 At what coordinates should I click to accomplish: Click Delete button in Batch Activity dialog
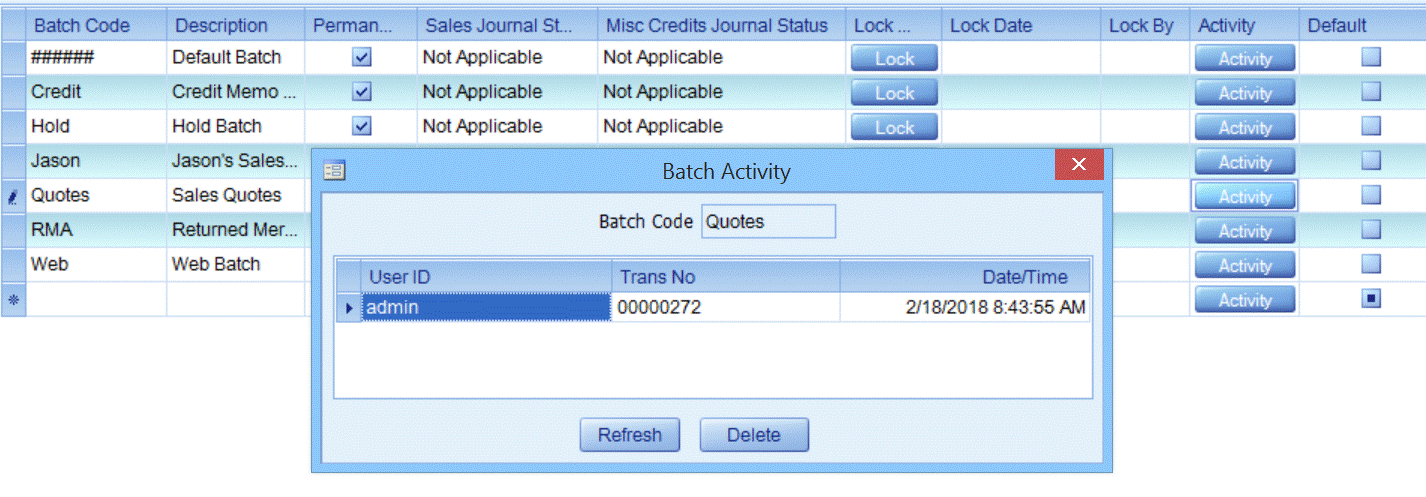coord(753,435)
